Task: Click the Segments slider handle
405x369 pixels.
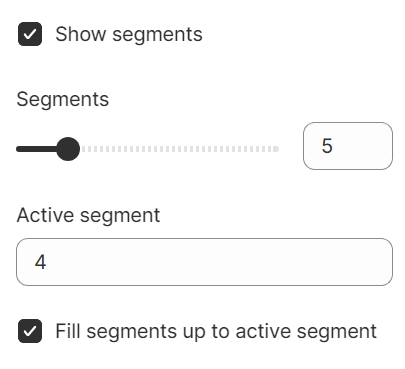Action: 68,149
